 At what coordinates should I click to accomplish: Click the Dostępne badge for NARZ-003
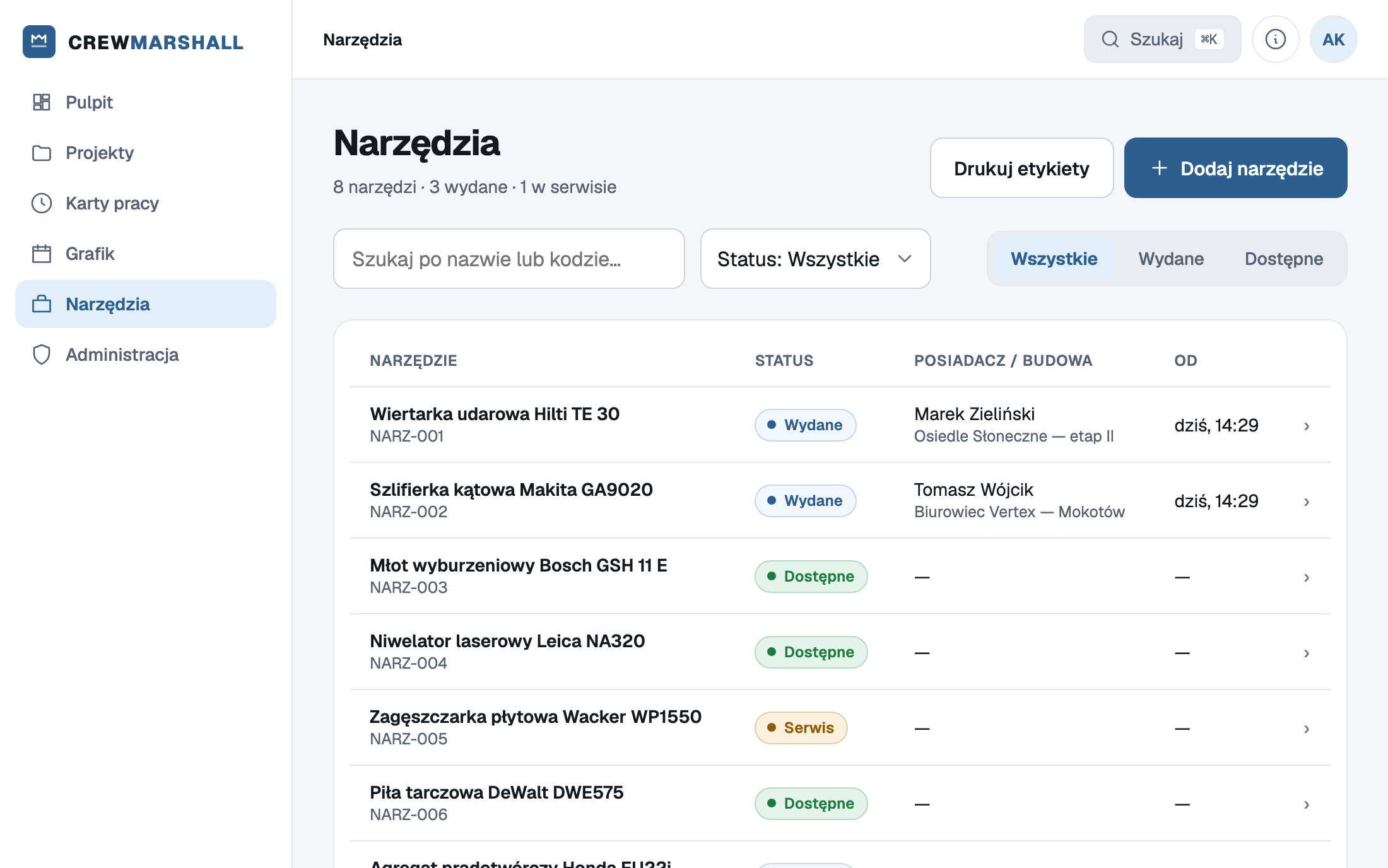(811, 577)
